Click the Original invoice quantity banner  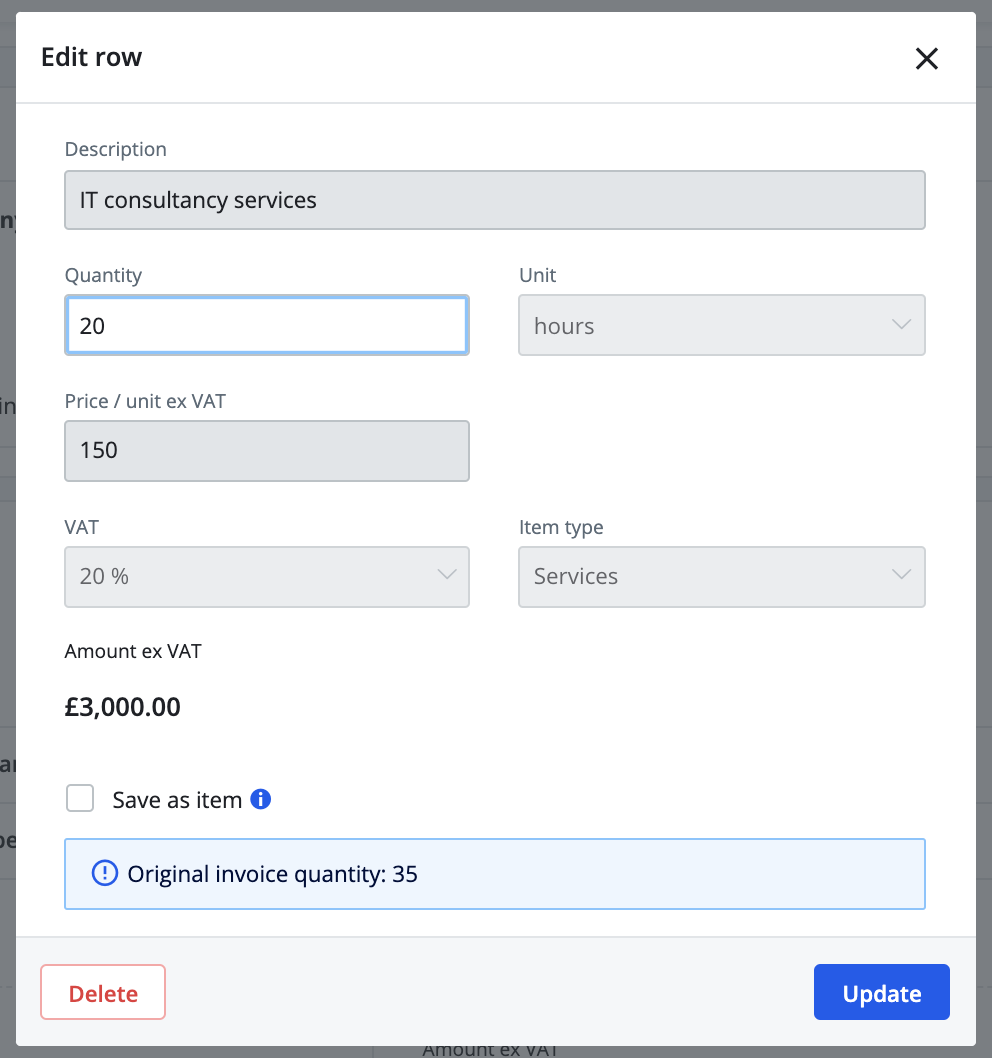(x=495, y=873)
